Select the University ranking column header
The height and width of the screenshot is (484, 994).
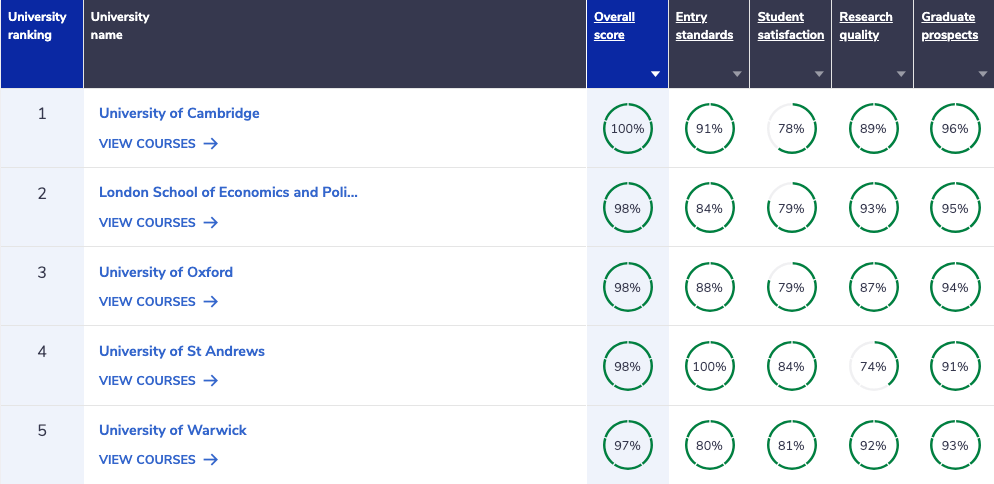point(42,44)
